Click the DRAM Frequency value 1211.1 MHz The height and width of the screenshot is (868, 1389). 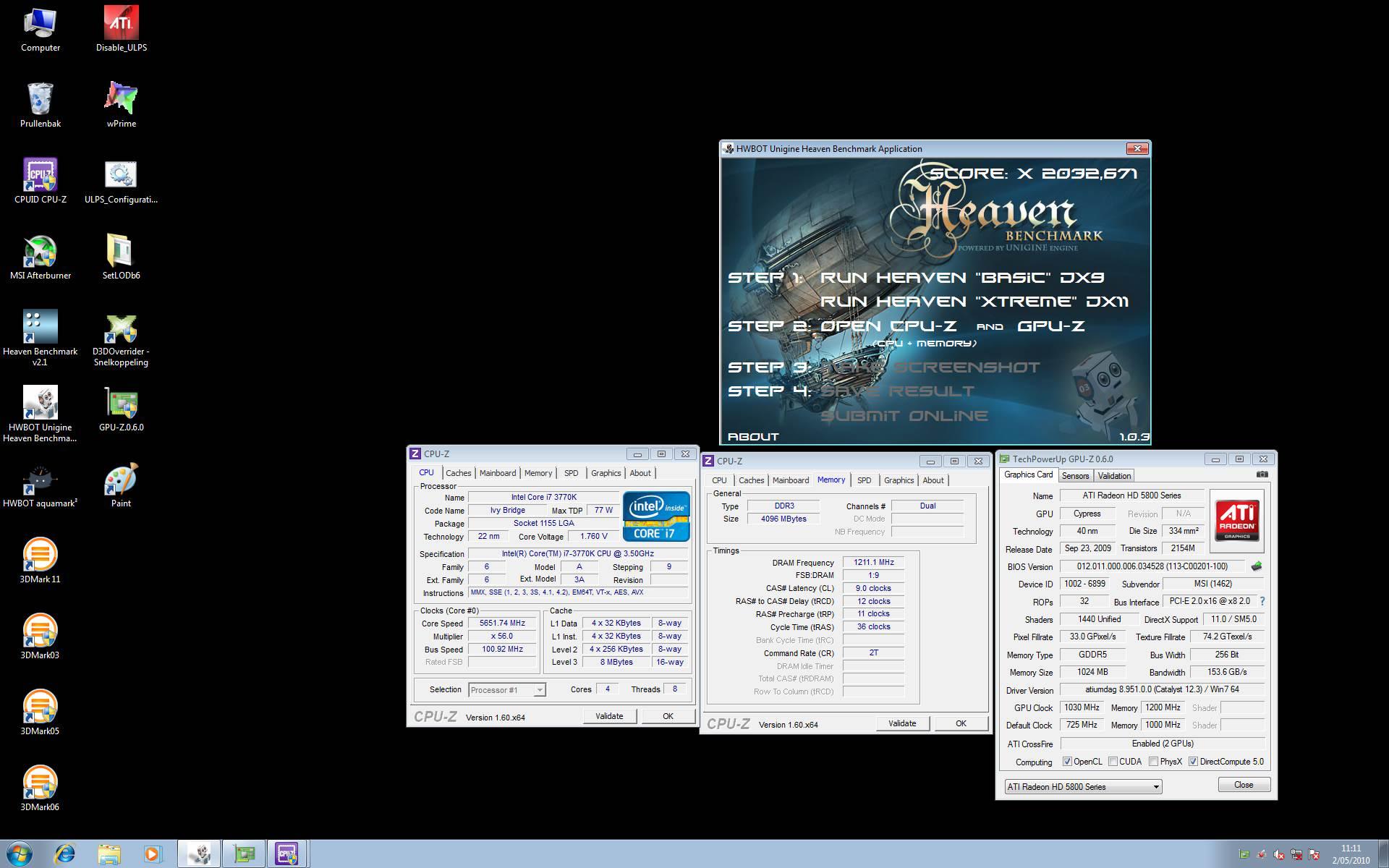coord(874,562)
